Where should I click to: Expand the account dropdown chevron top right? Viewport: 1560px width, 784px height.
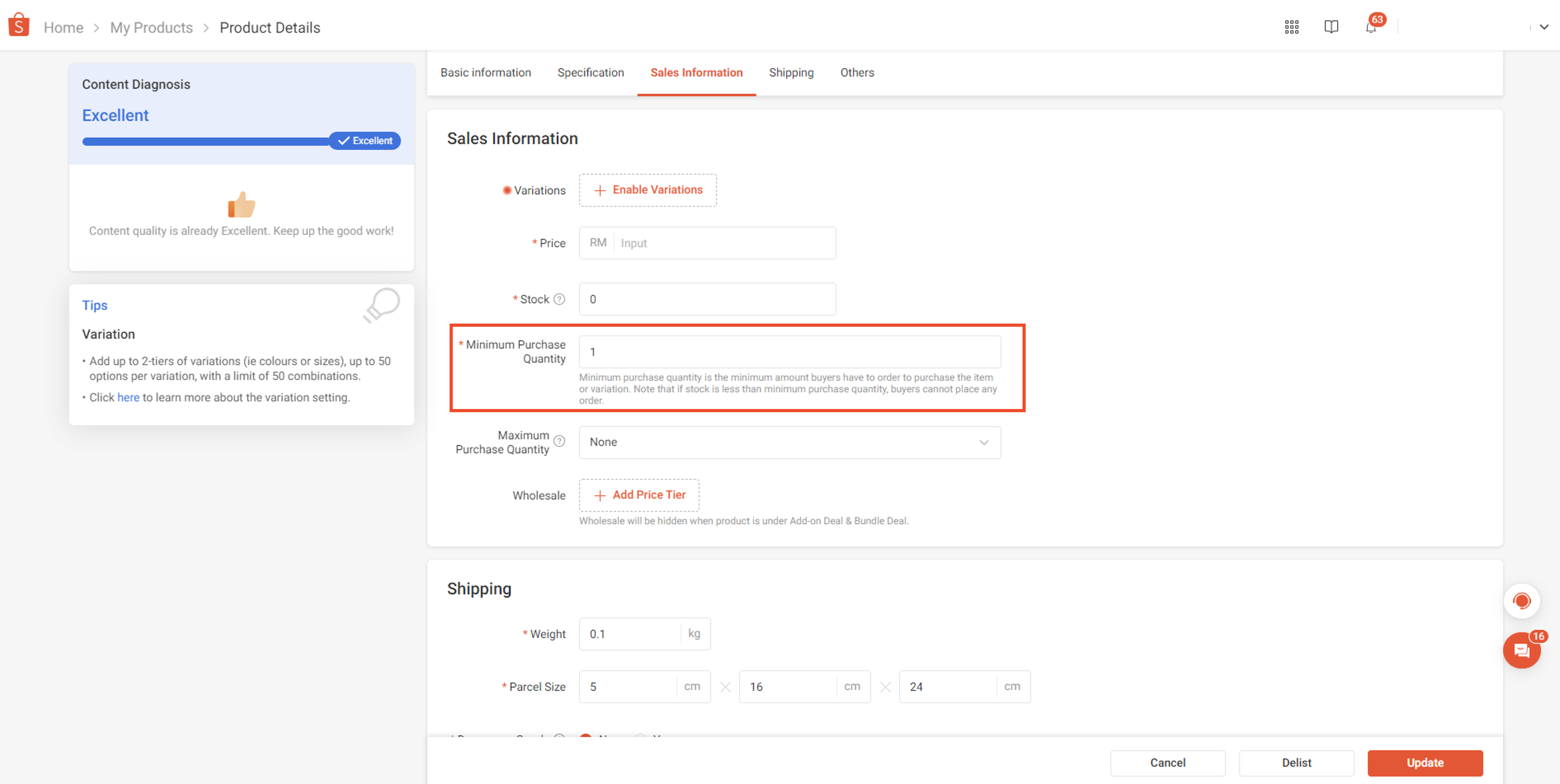1543,27
